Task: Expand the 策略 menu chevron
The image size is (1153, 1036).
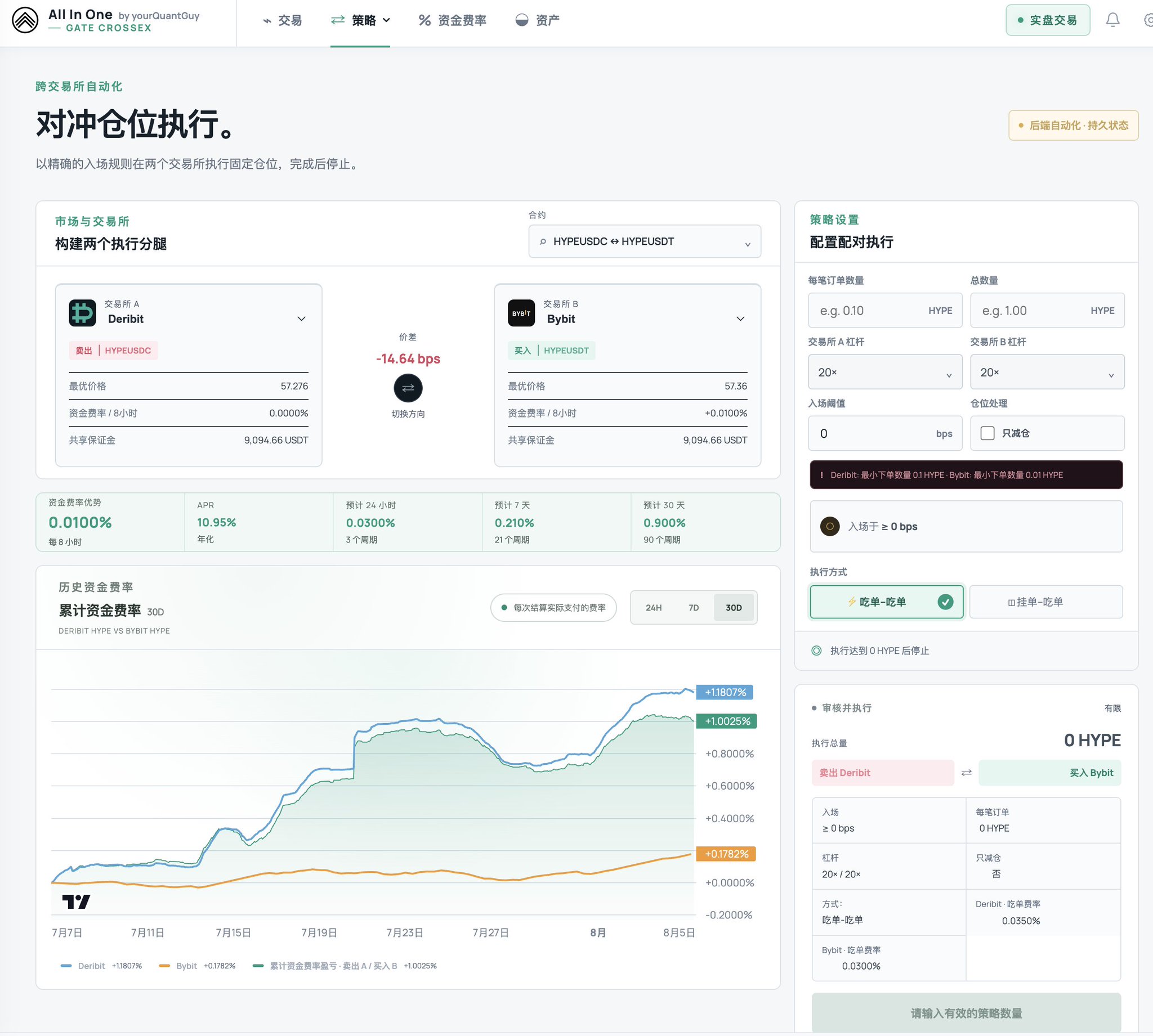Action: [386, 20]
